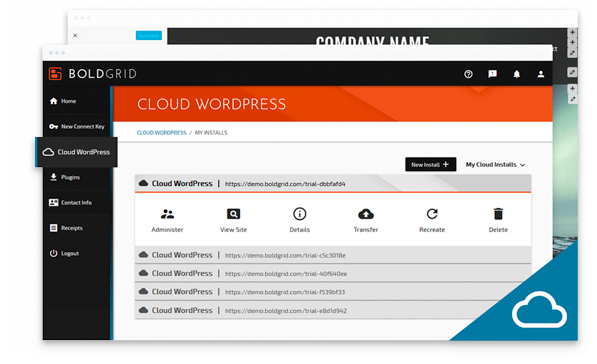Click the Transfer cloud upload icon
The image size is (597, 364).
(x=366, y=214)
